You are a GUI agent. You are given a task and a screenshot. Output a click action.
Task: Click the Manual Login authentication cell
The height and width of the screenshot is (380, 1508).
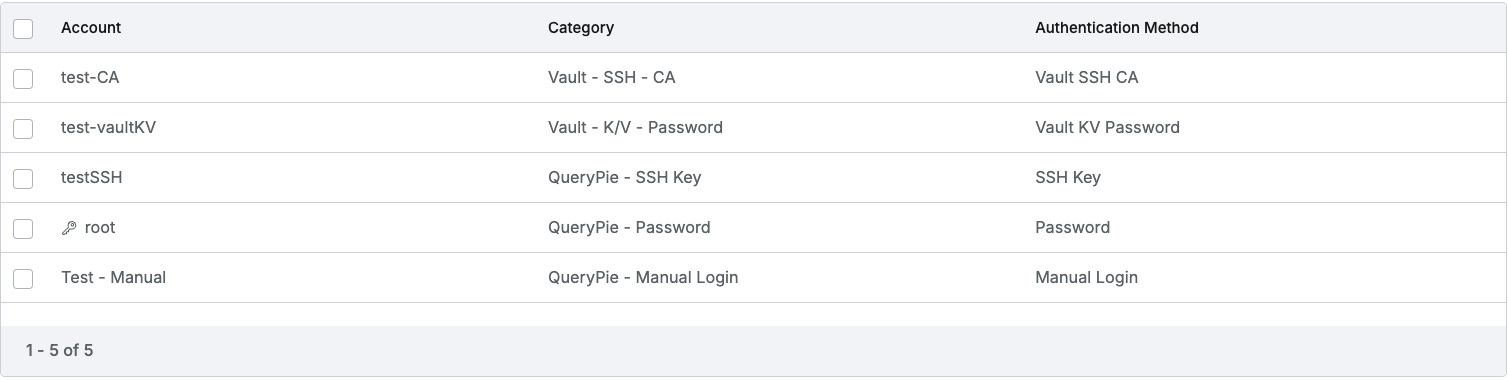tap(1087, 278)
